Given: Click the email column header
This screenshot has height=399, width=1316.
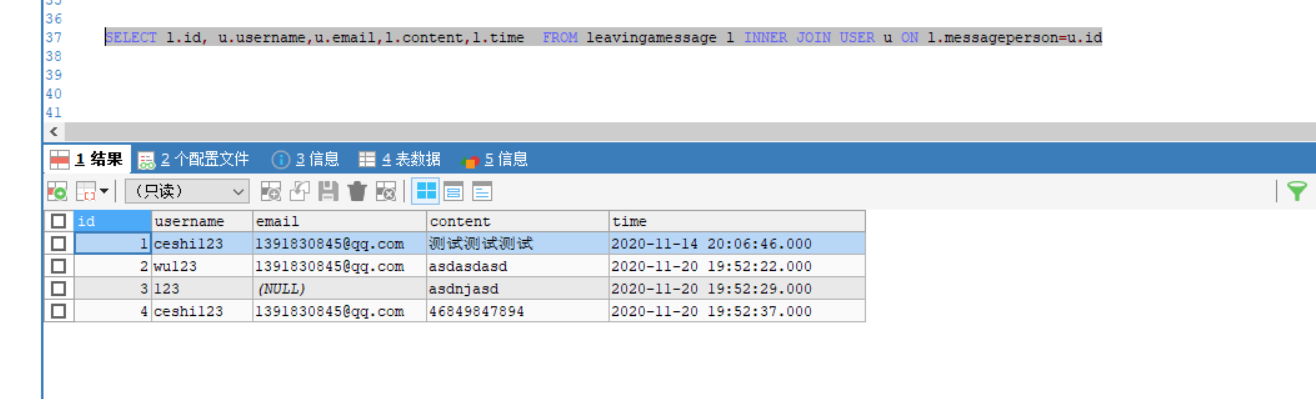Looking at the screenshot, I should pos(339,221).
